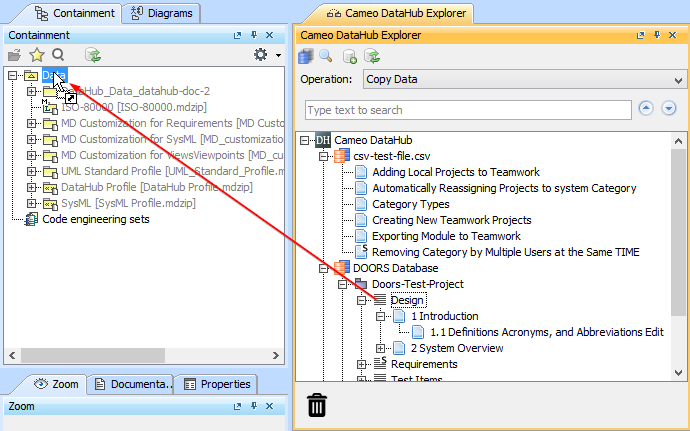Click the star favorites icon in Containment toolbar

[37, 55]
